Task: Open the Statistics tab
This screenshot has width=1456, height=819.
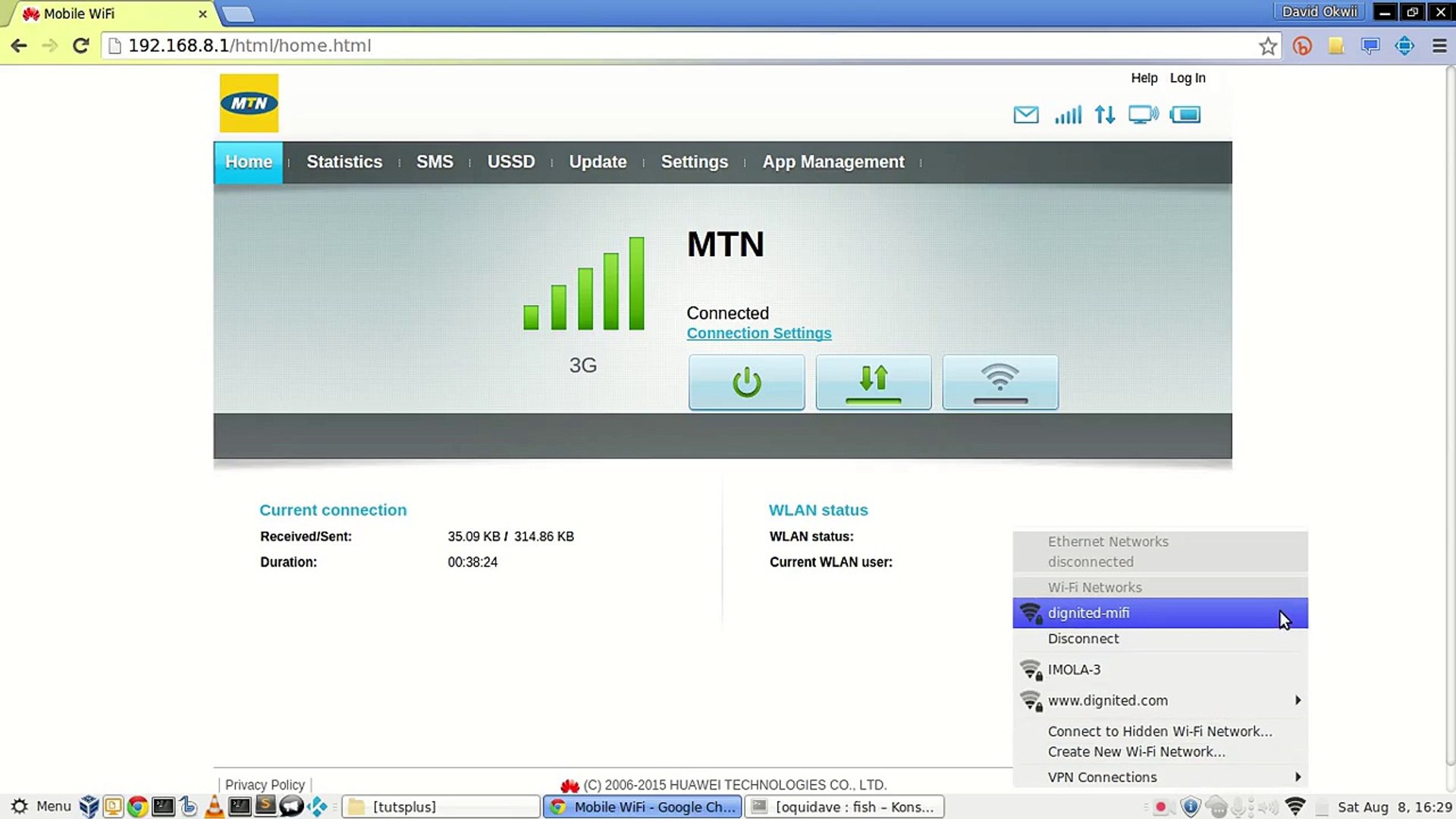Action: click(x=344, y=162)
